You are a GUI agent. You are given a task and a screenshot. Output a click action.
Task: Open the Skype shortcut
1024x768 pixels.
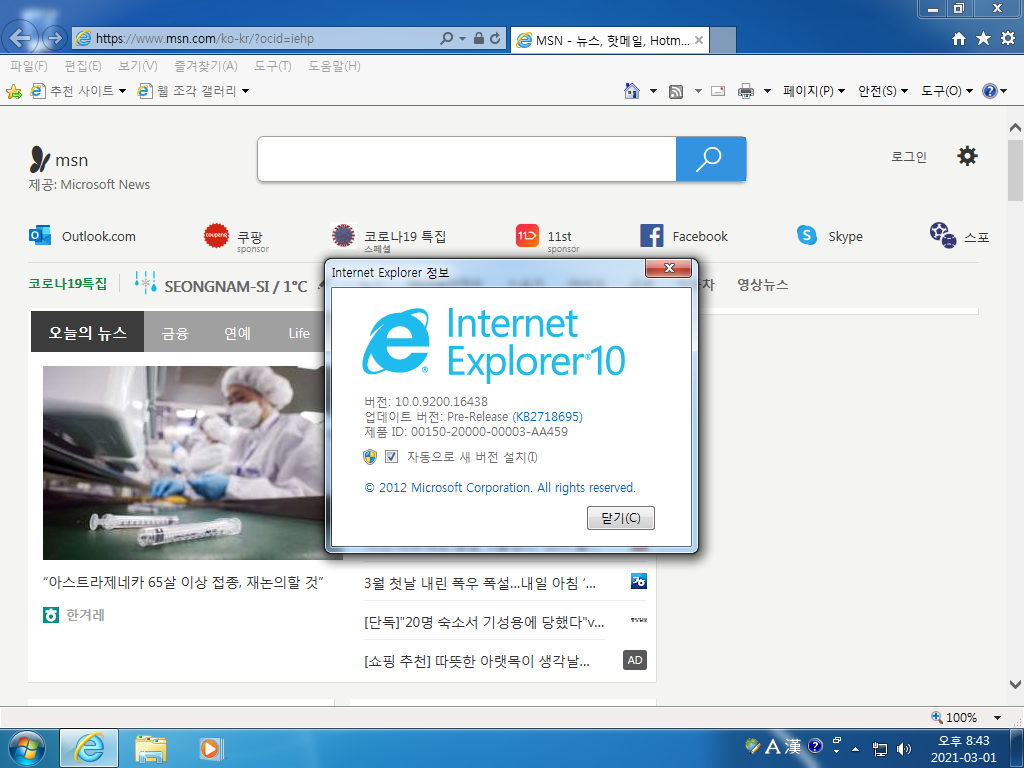830,236
